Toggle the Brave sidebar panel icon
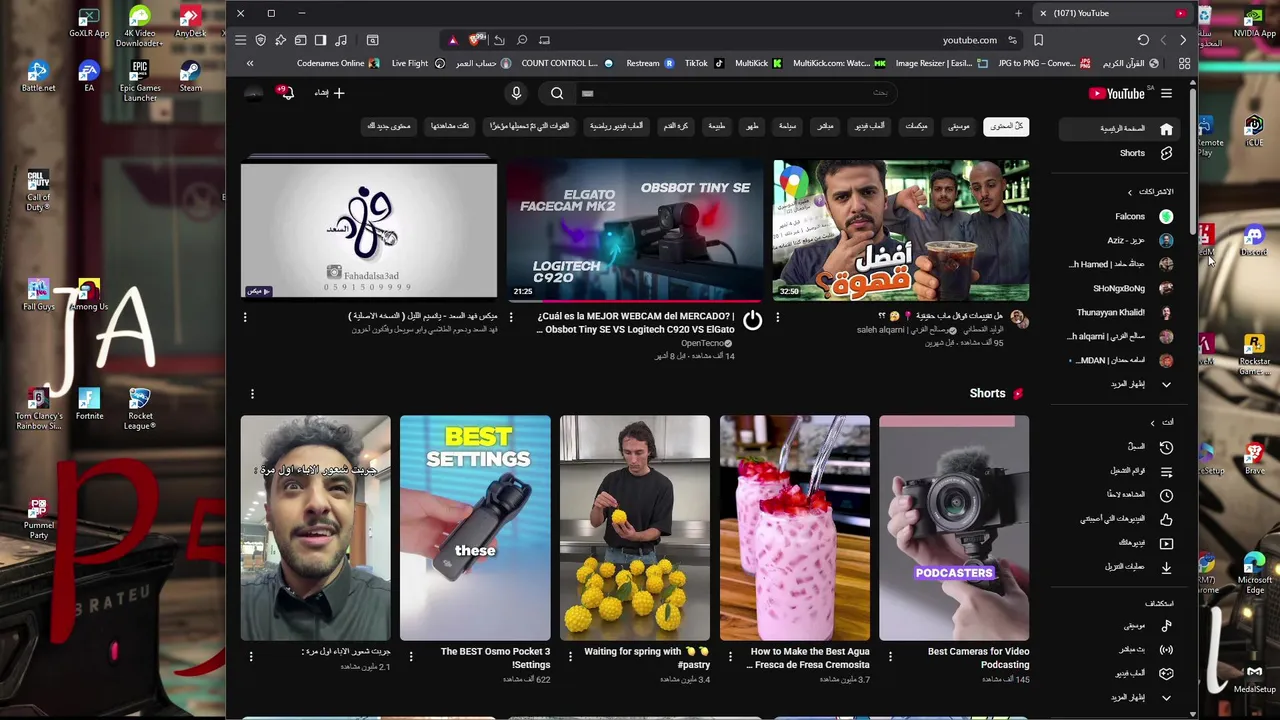Image resolution: width=1280 pixels, height=720 pixels. pyautogui.click(x=321, y=40)
